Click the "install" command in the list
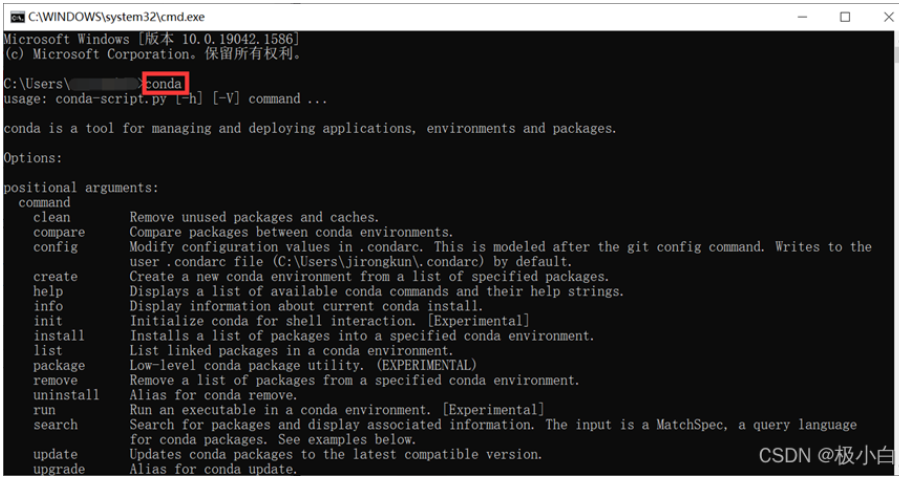899x484 pixels. click(59, 336)
